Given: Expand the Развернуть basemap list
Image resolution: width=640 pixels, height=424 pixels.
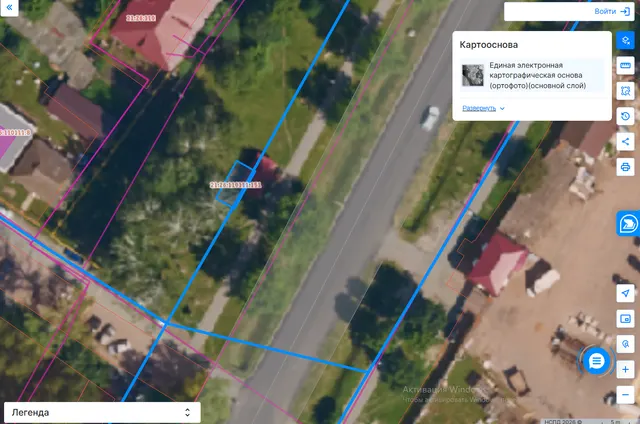Looking at the screenshot, I should (x=483, y=108).
